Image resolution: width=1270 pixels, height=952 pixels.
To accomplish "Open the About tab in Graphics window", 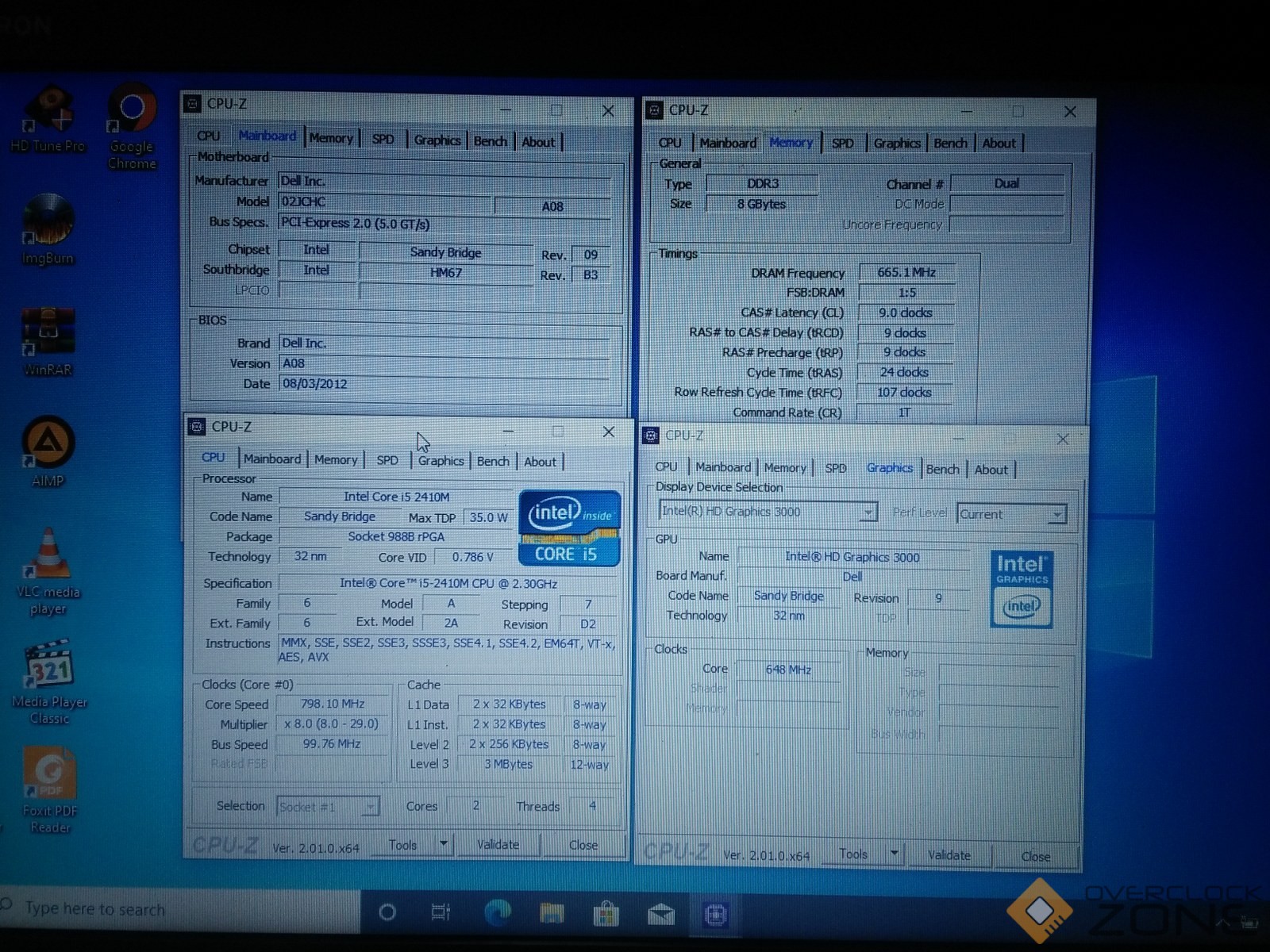I will (991, 470).
